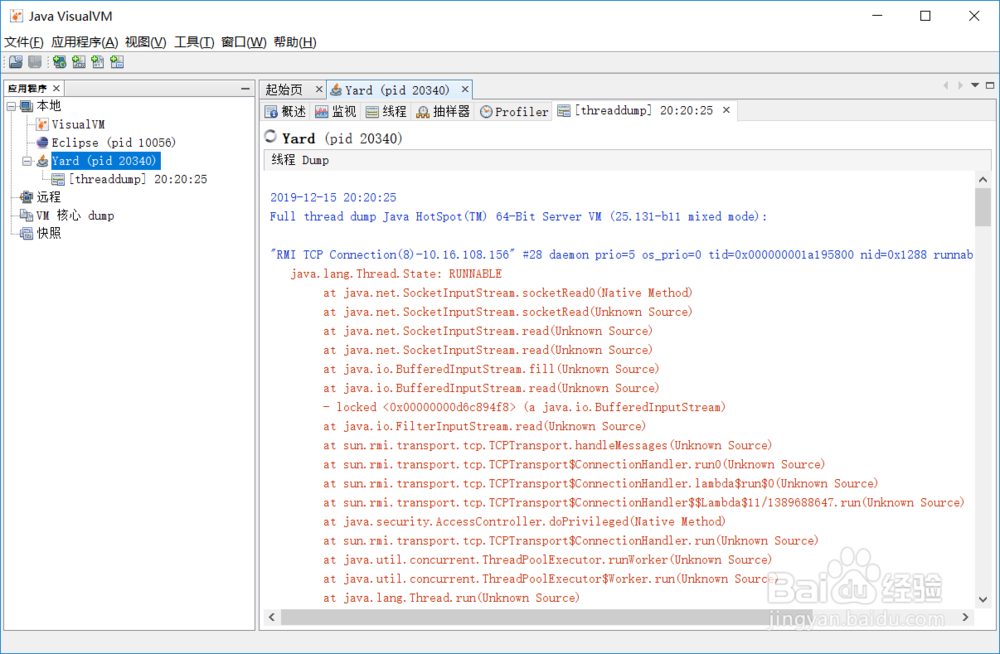Image resolution: width=1000 pixels, height=654 pixels.
Task: Switch to the 抽样器 tab
Action: [443, 112]
